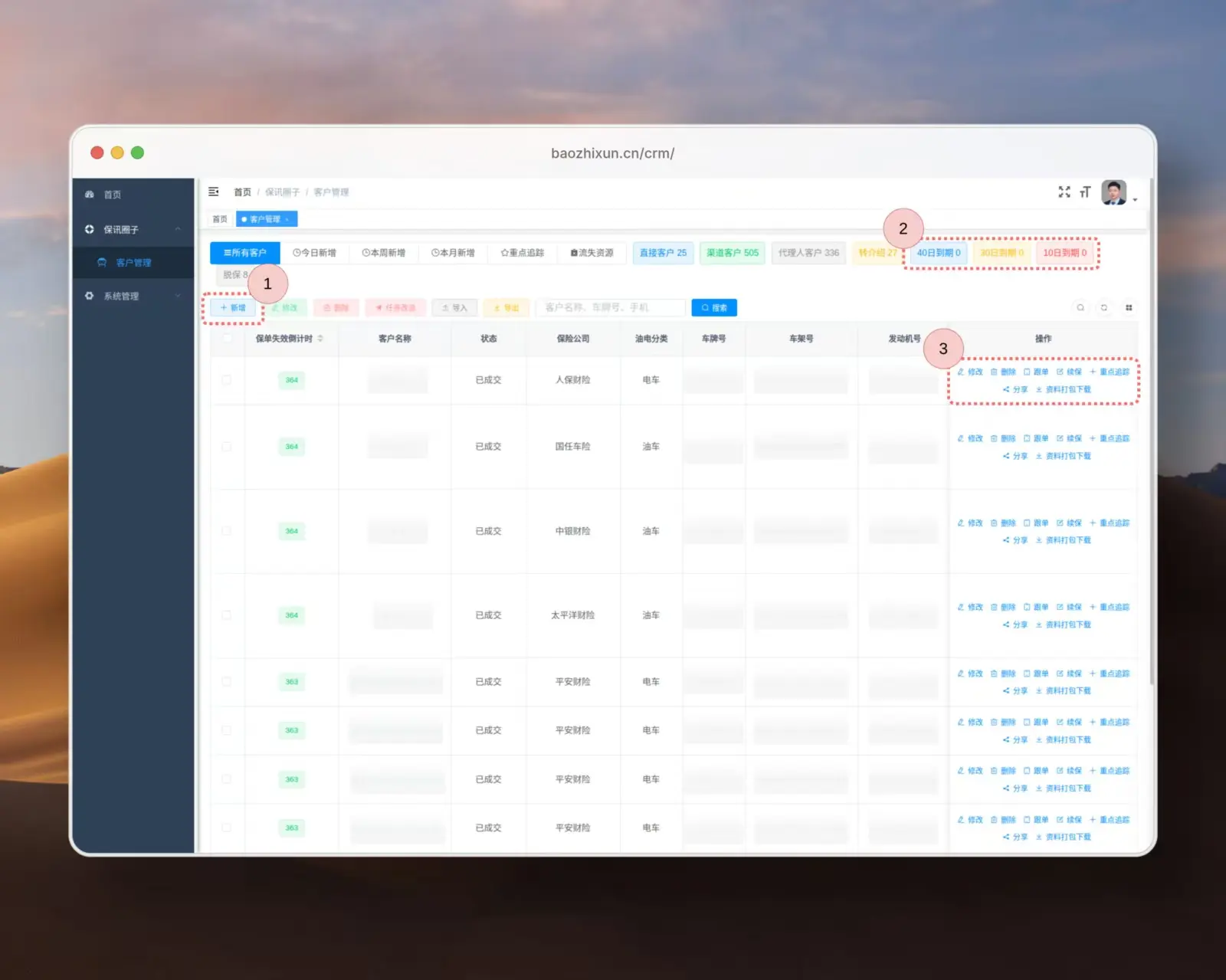The width and height of the screenshot is (1226, 980).
Task: Collapse the 保讯圈子 sidebar menu
Action: coord(178,230)
